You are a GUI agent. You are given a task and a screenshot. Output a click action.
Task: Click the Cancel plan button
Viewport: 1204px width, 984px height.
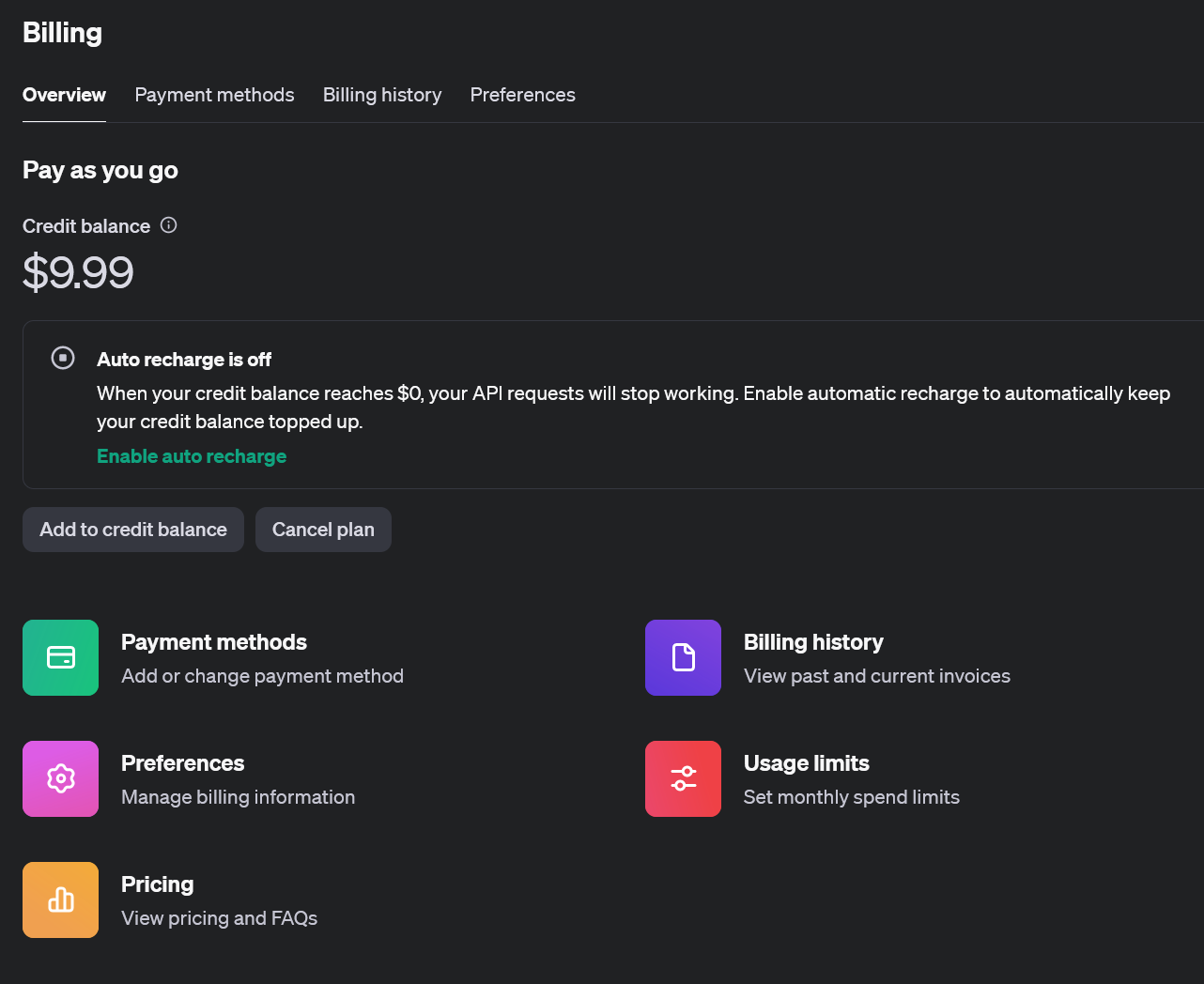coord(323,530)
